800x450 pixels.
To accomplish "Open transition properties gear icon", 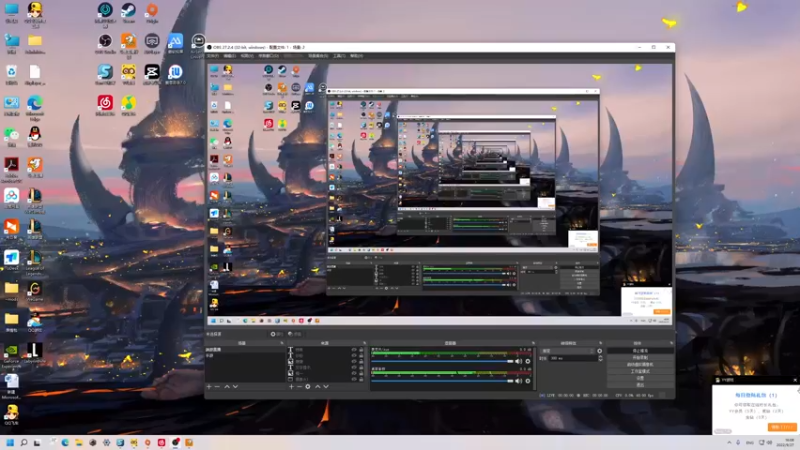I will pyautogui.click(x=599, y=351).
